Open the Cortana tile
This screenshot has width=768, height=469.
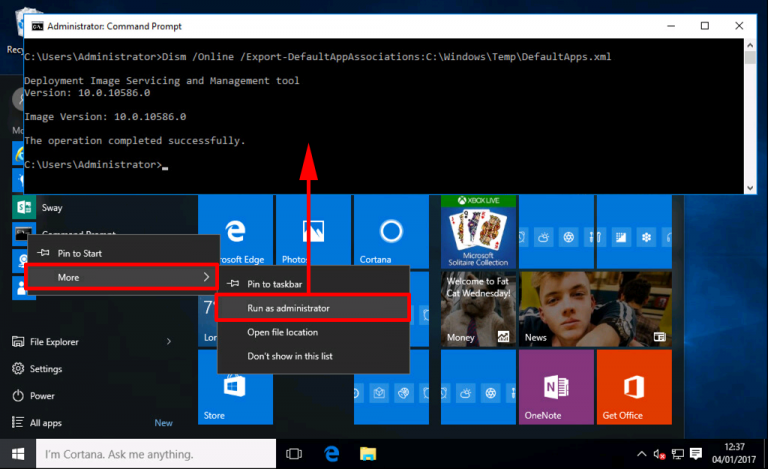[x=391, y=230]
